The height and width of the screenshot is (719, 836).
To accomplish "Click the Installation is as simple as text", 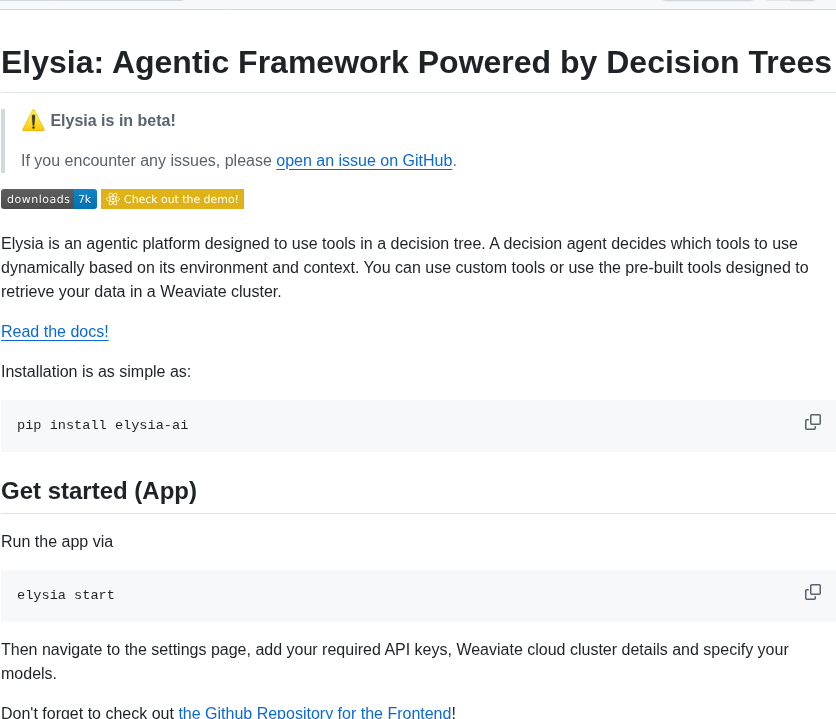I will click(96, 371).
